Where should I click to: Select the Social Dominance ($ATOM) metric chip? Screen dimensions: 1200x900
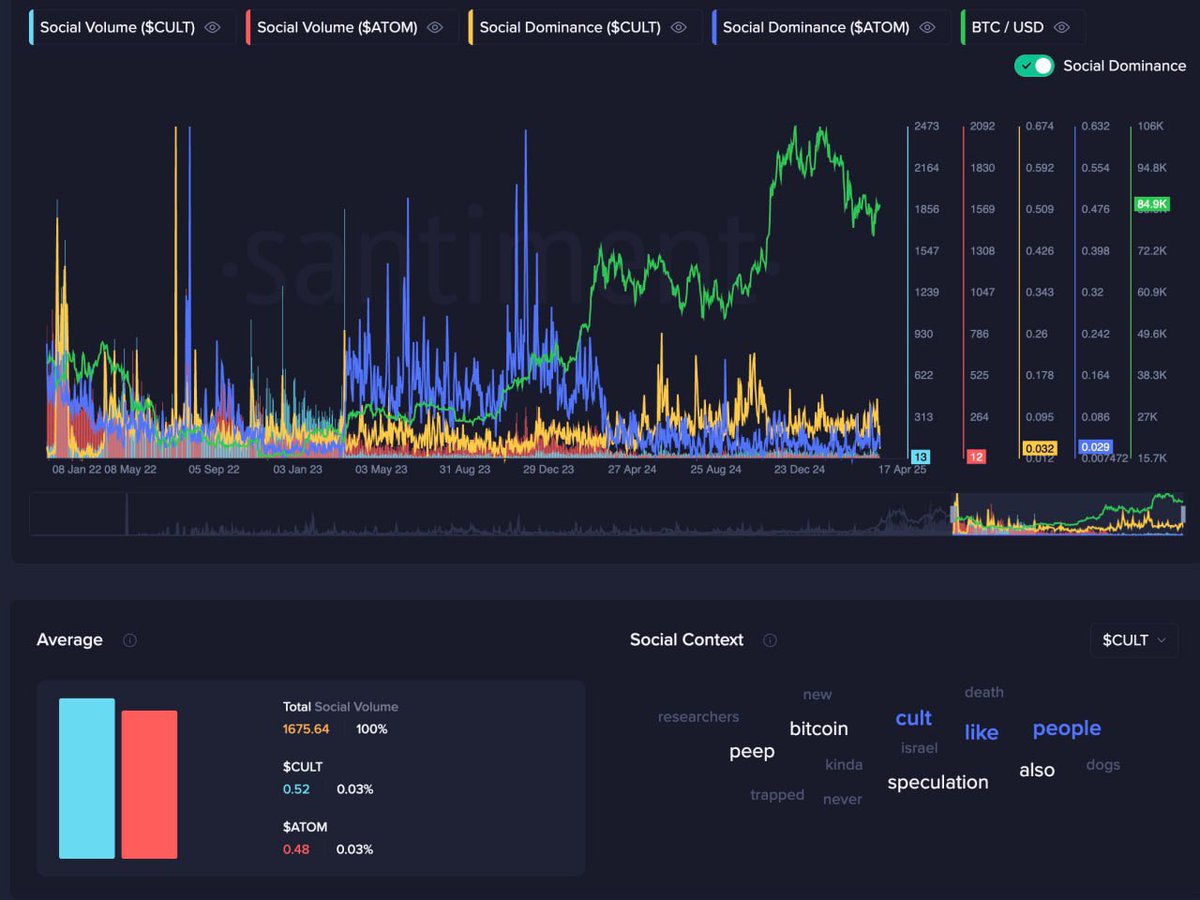(x=832, y=28)
